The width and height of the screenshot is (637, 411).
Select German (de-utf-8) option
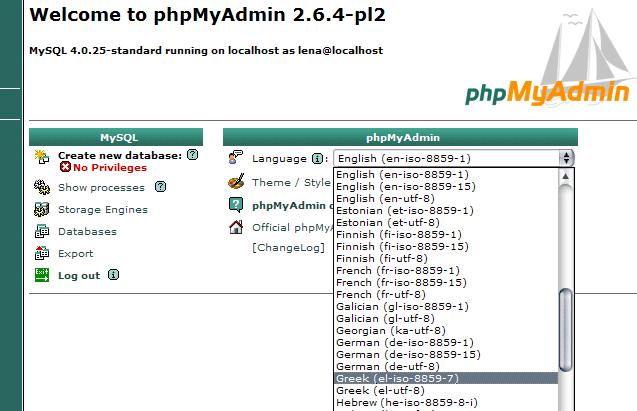pyautogui.click(x=446, y=366)
